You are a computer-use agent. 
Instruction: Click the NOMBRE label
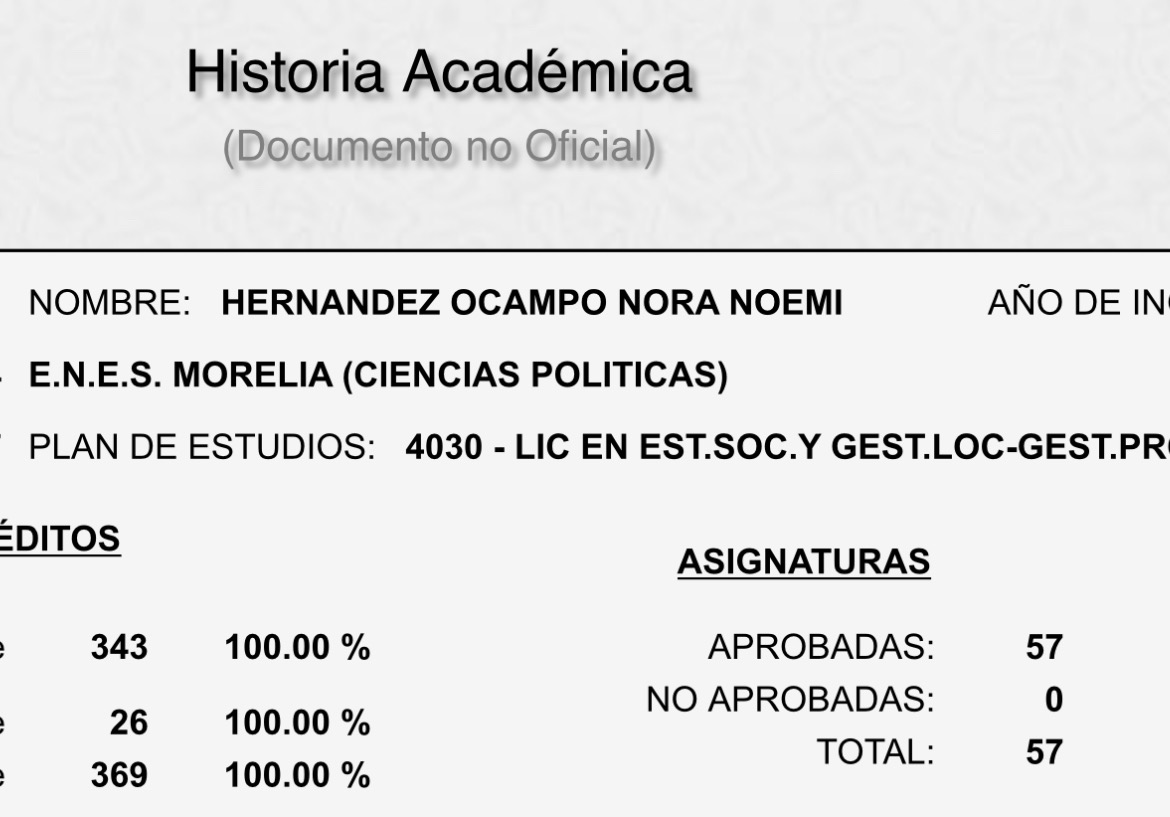[109, 303]
